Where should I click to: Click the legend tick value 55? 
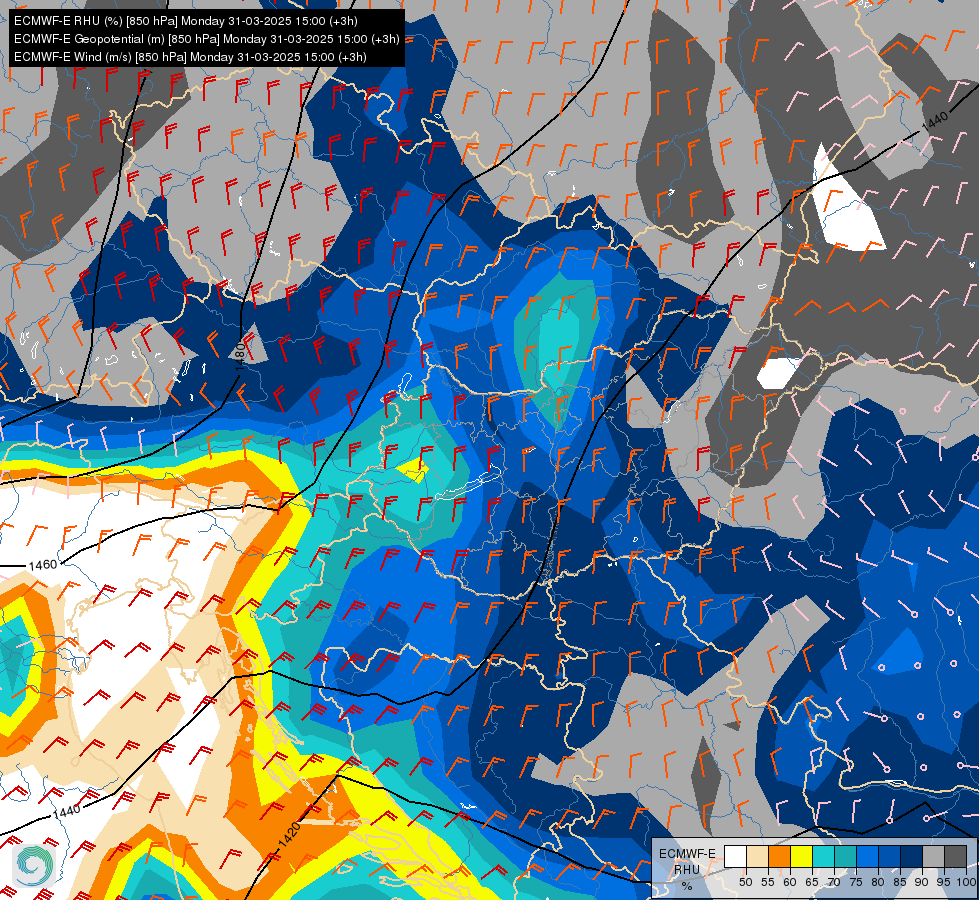768,883
